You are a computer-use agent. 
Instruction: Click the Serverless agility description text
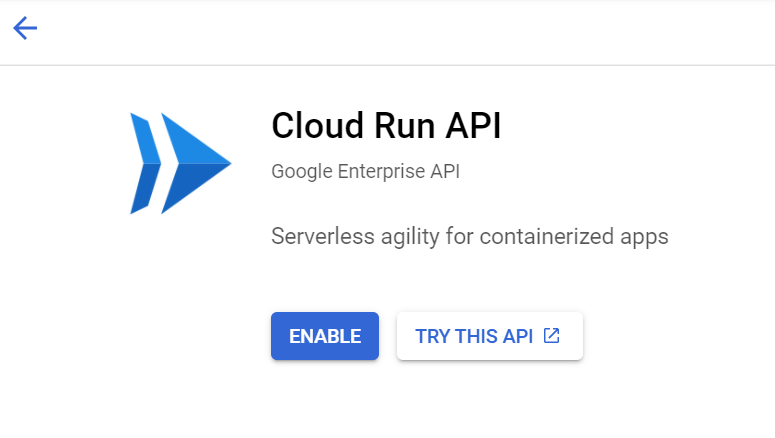point(470,236)
